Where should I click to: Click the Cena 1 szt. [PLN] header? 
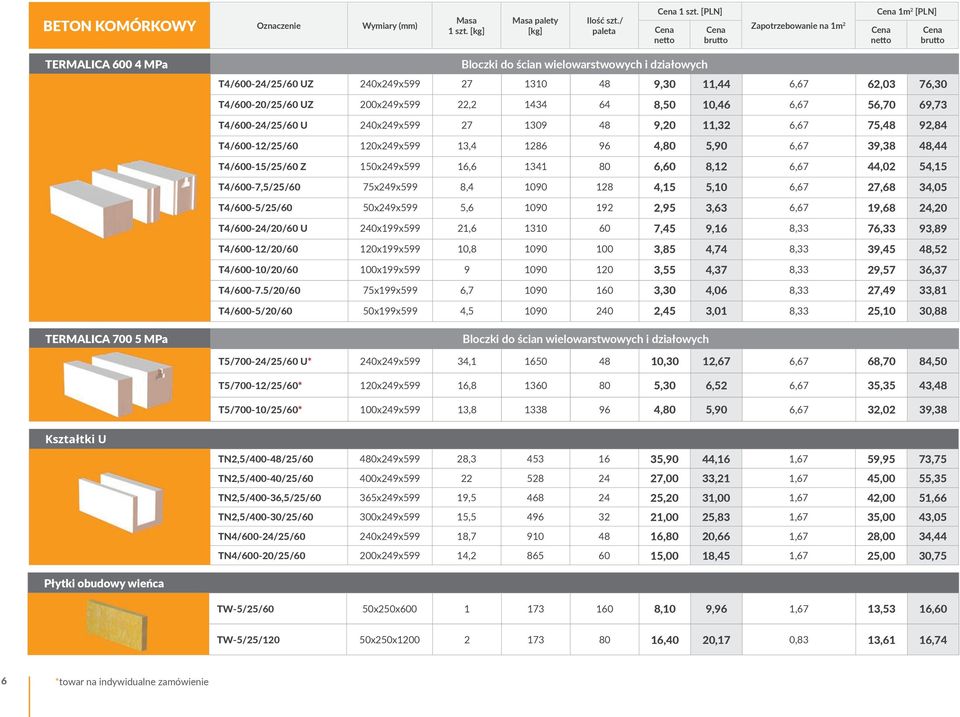pyautogui.click(x=690, y=11)
